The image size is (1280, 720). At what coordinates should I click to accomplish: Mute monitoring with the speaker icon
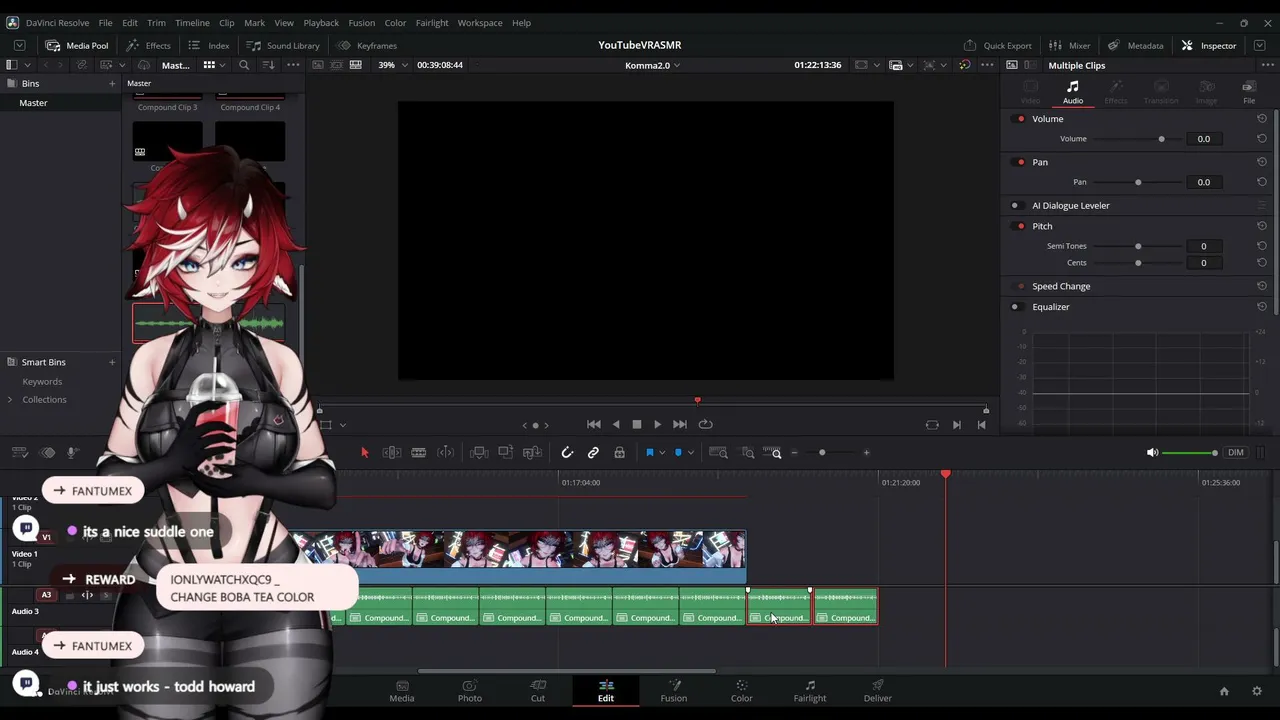click(x=1152, y=453)
